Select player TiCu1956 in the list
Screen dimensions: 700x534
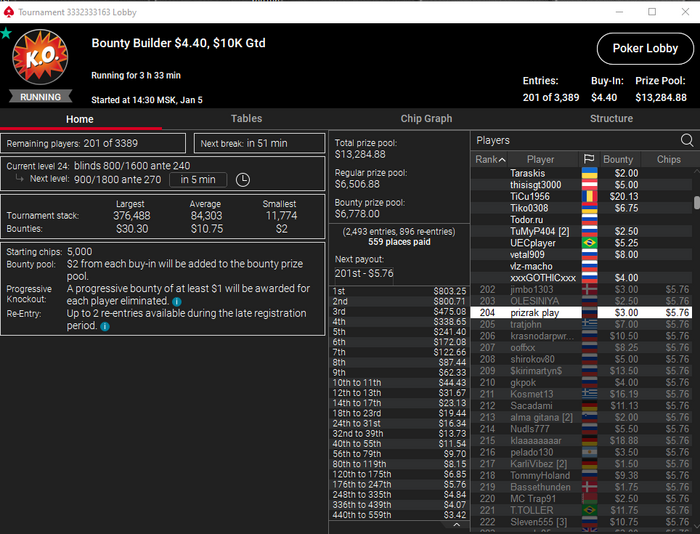click(x=581, y=196)
